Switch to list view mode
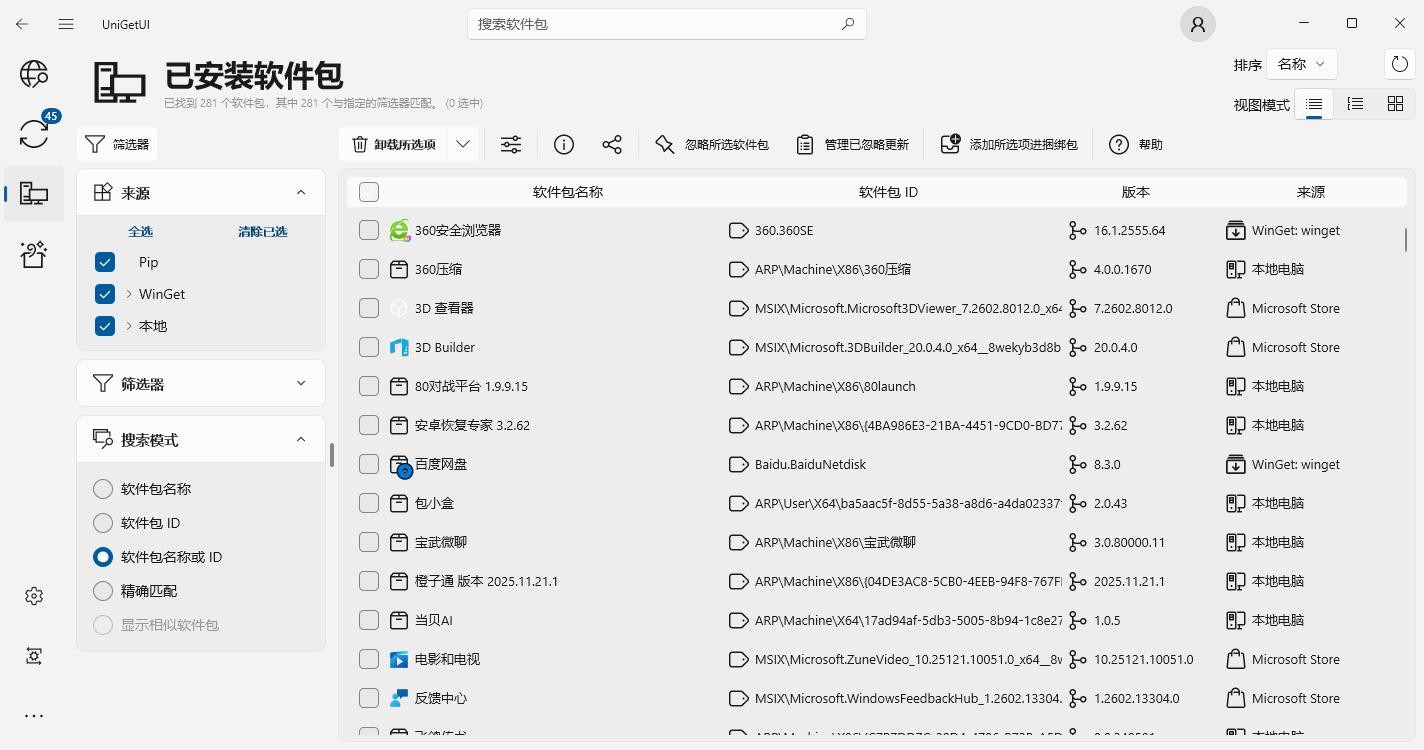This screenshot has height=750, width=1424. tap(1314, 104)
